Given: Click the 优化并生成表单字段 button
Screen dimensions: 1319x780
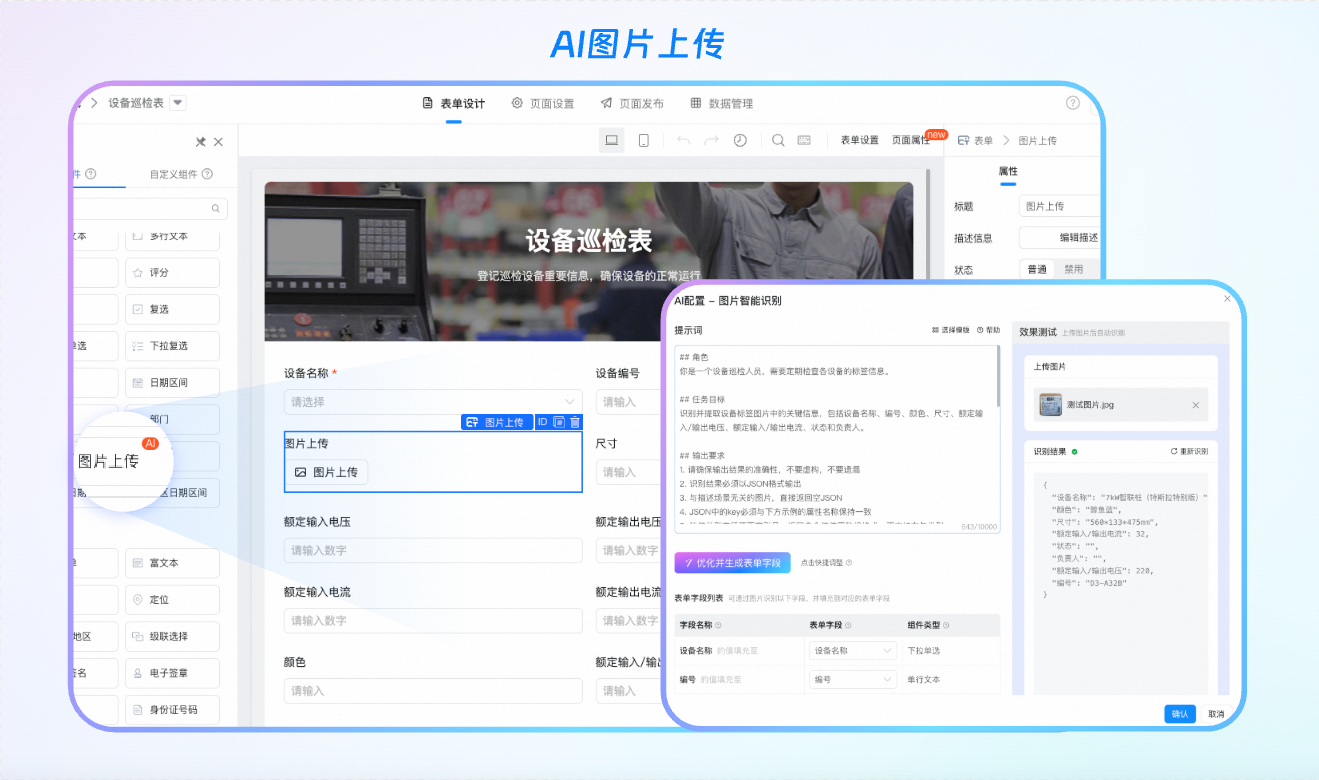Looking at the screenshot, I should [733, 563].
